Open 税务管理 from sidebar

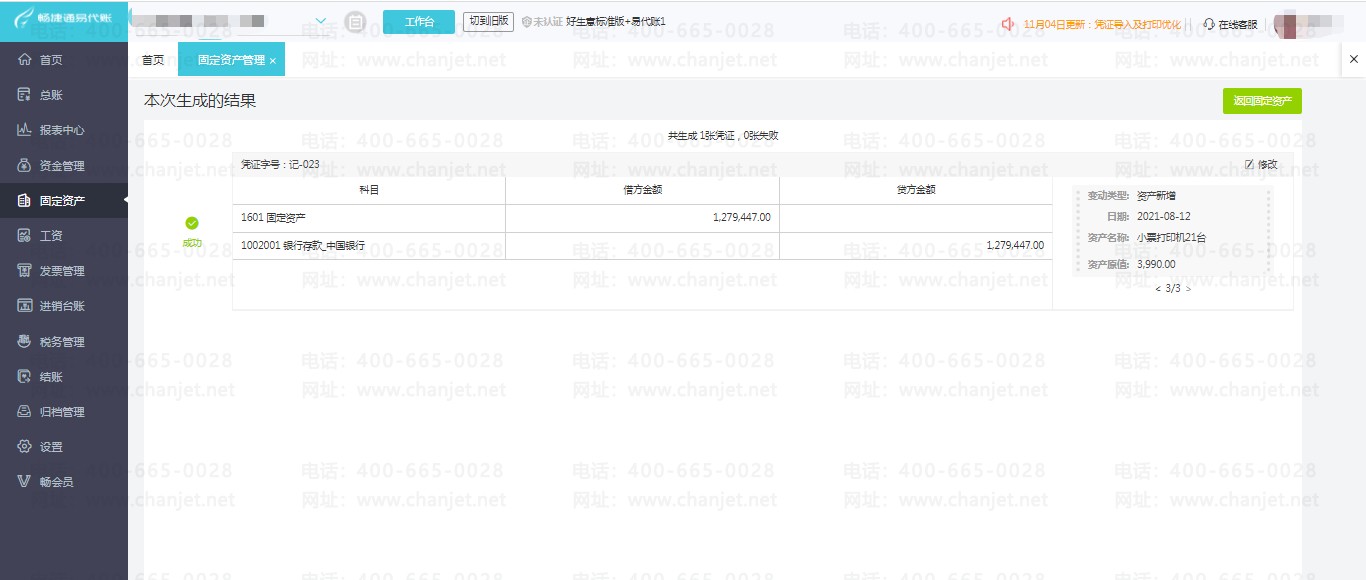tap(64, 341)
